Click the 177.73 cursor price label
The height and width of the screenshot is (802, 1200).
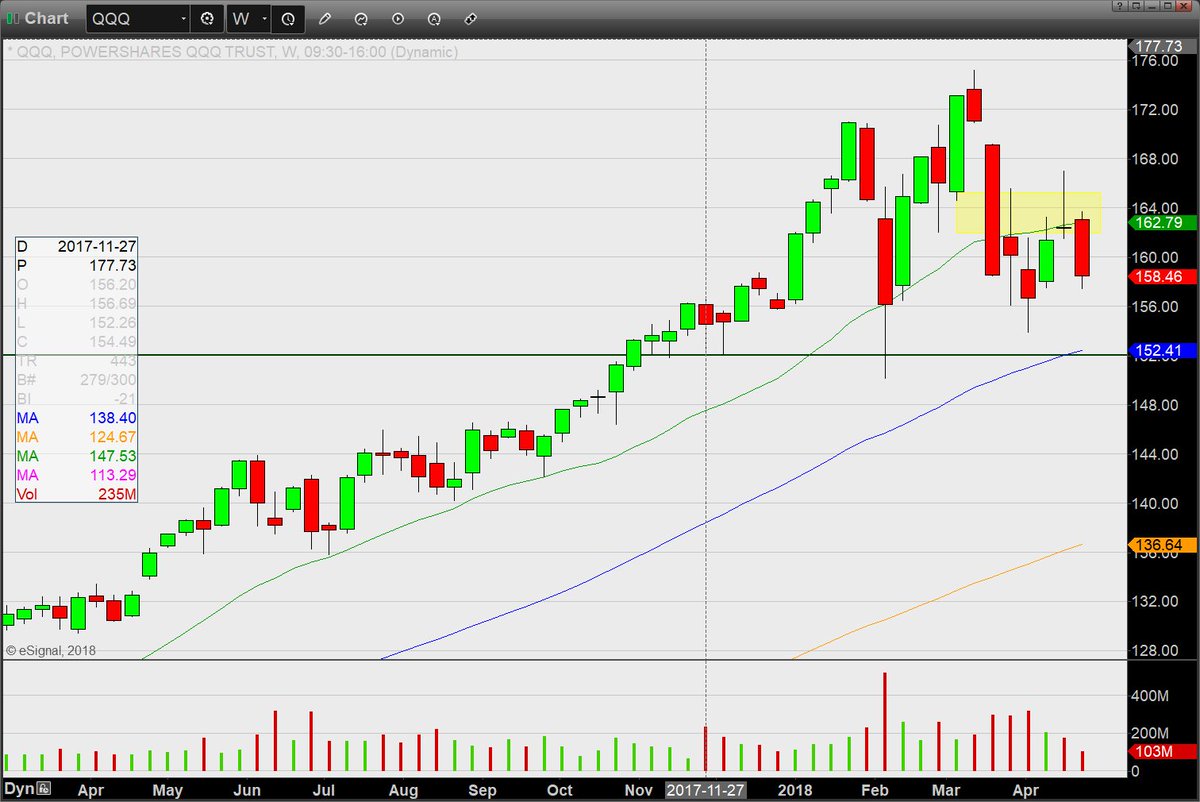click(x=1160, y=45)
